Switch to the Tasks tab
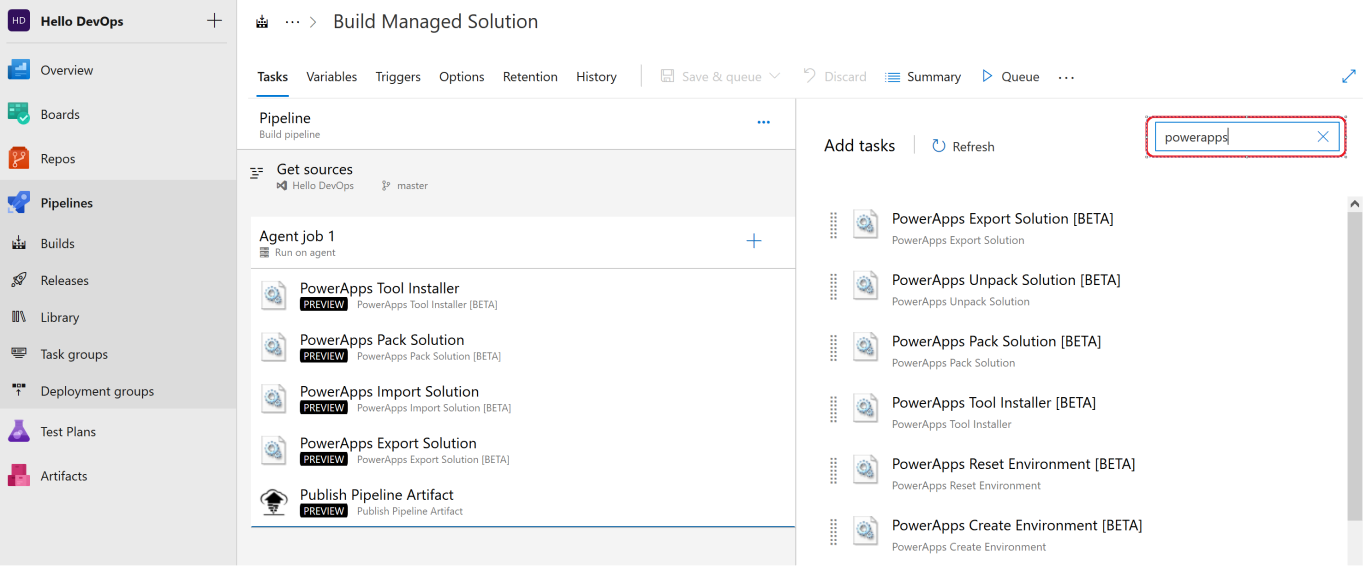The height and width of the screenshot is (570, 1366). pos(272,77)
